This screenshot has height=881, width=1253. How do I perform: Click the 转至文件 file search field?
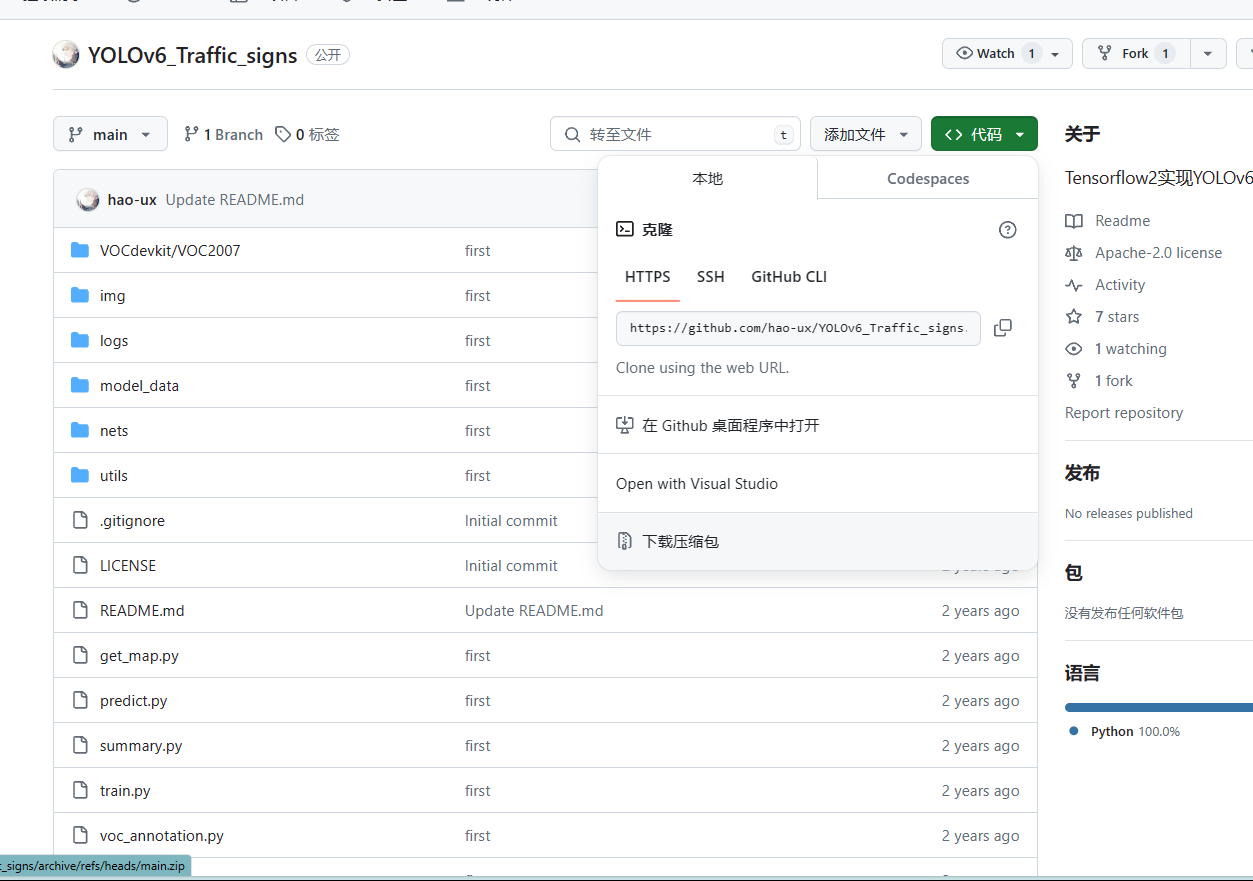click(x=675, y=134)
